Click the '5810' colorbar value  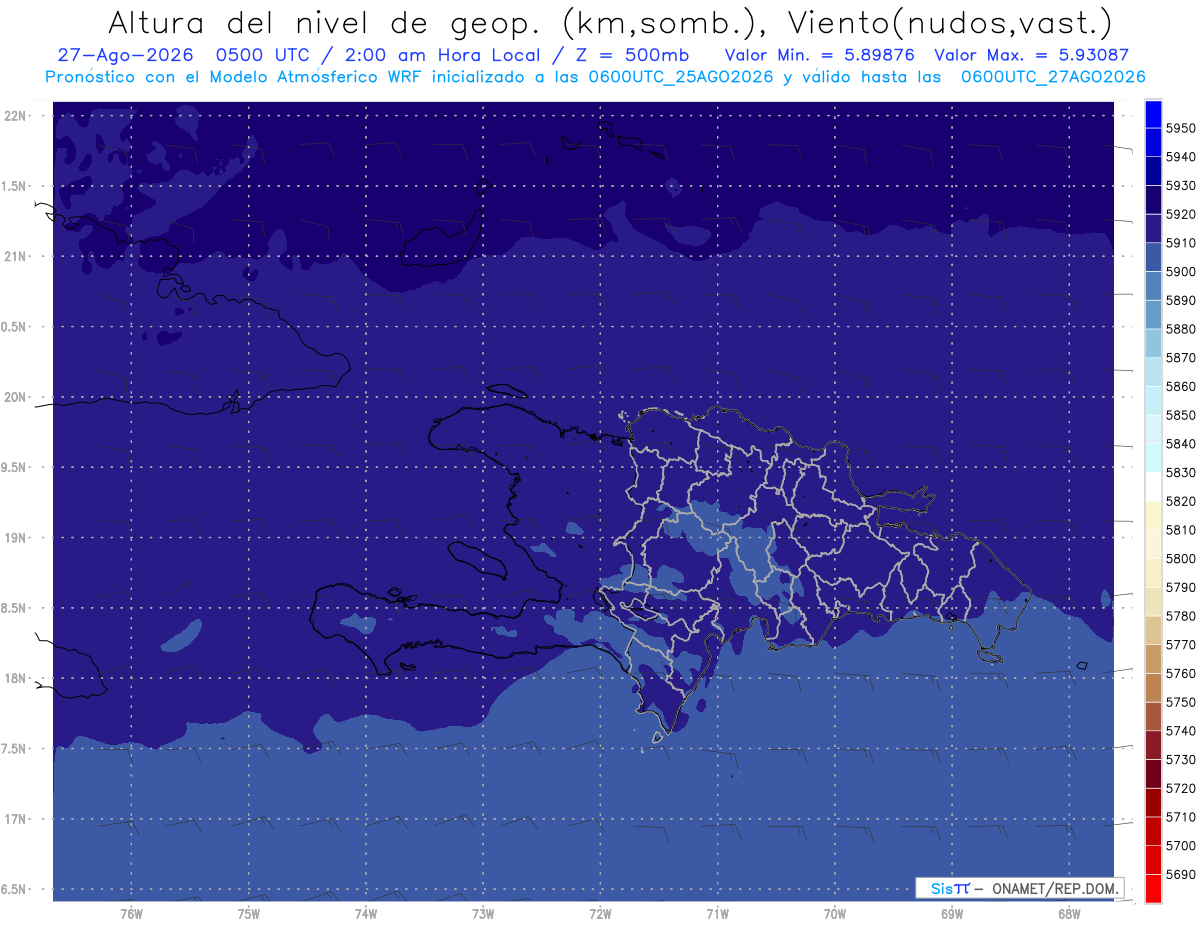coord(1180,530)
